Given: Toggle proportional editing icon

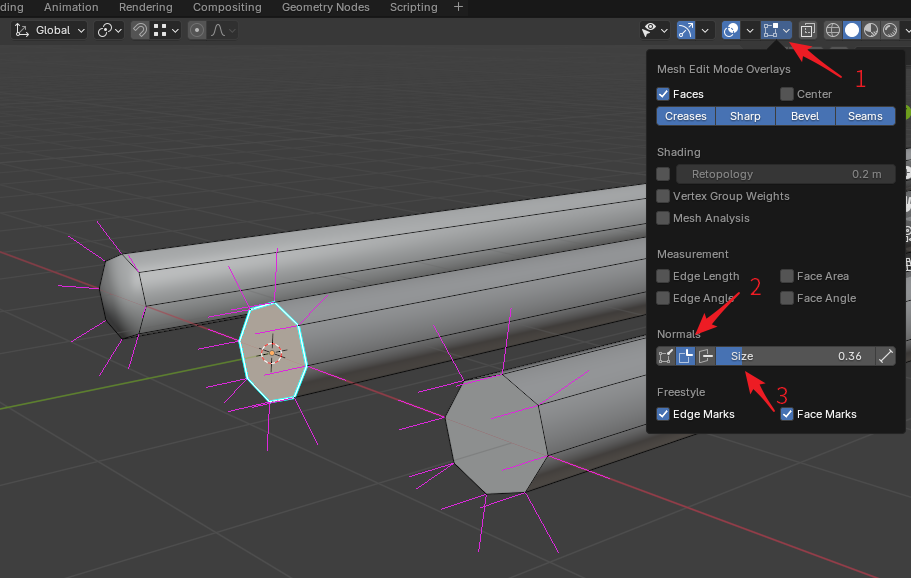Looking at the screenshot, I should coord(197,30).
